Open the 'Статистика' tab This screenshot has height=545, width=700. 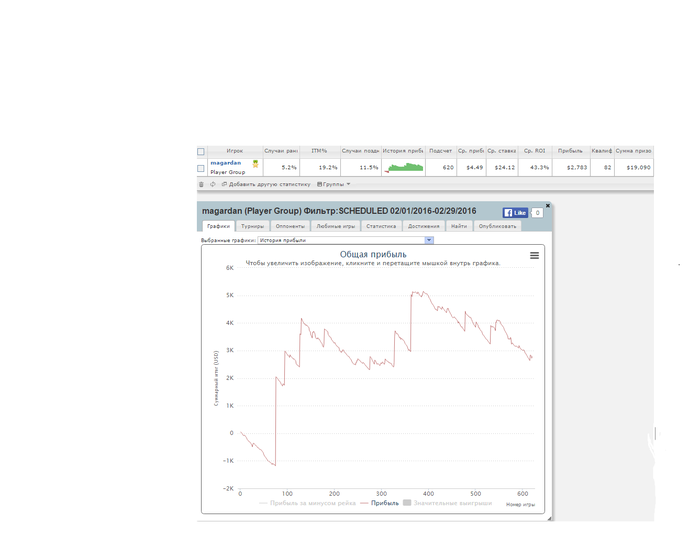(x=381, y=227)
